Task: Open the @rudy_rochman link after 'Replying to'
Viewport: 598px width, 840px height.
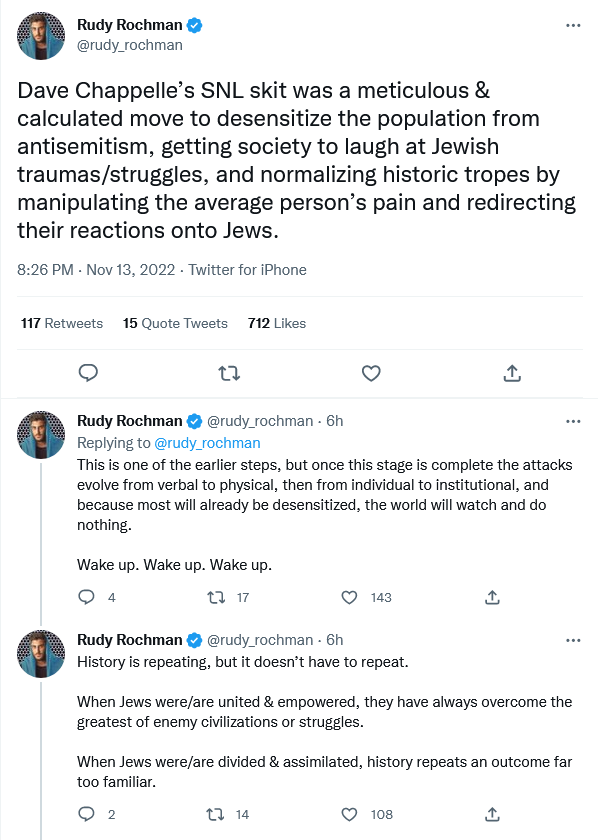Action: [207, 443]
